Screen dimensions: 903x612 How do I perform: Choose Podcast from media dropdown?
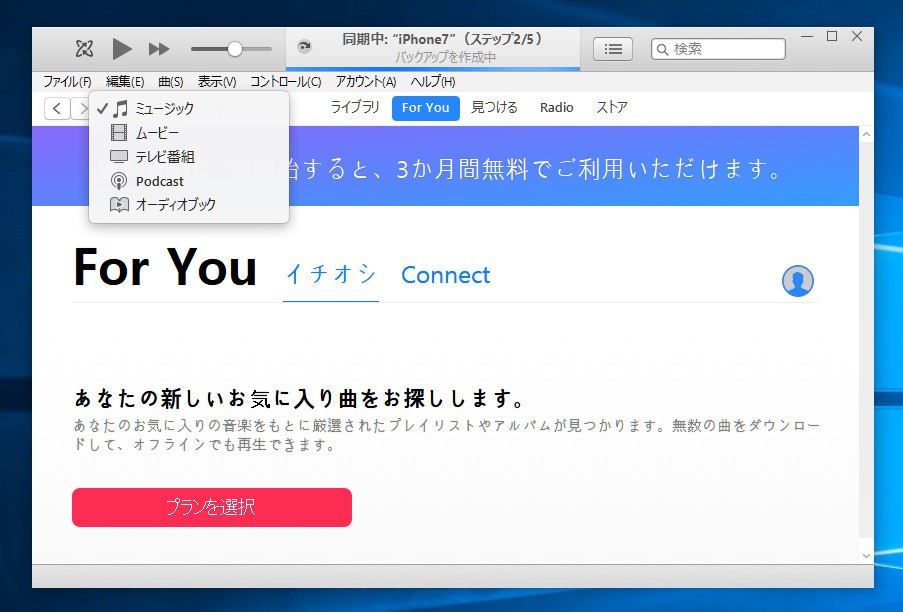tap(189, 181)
